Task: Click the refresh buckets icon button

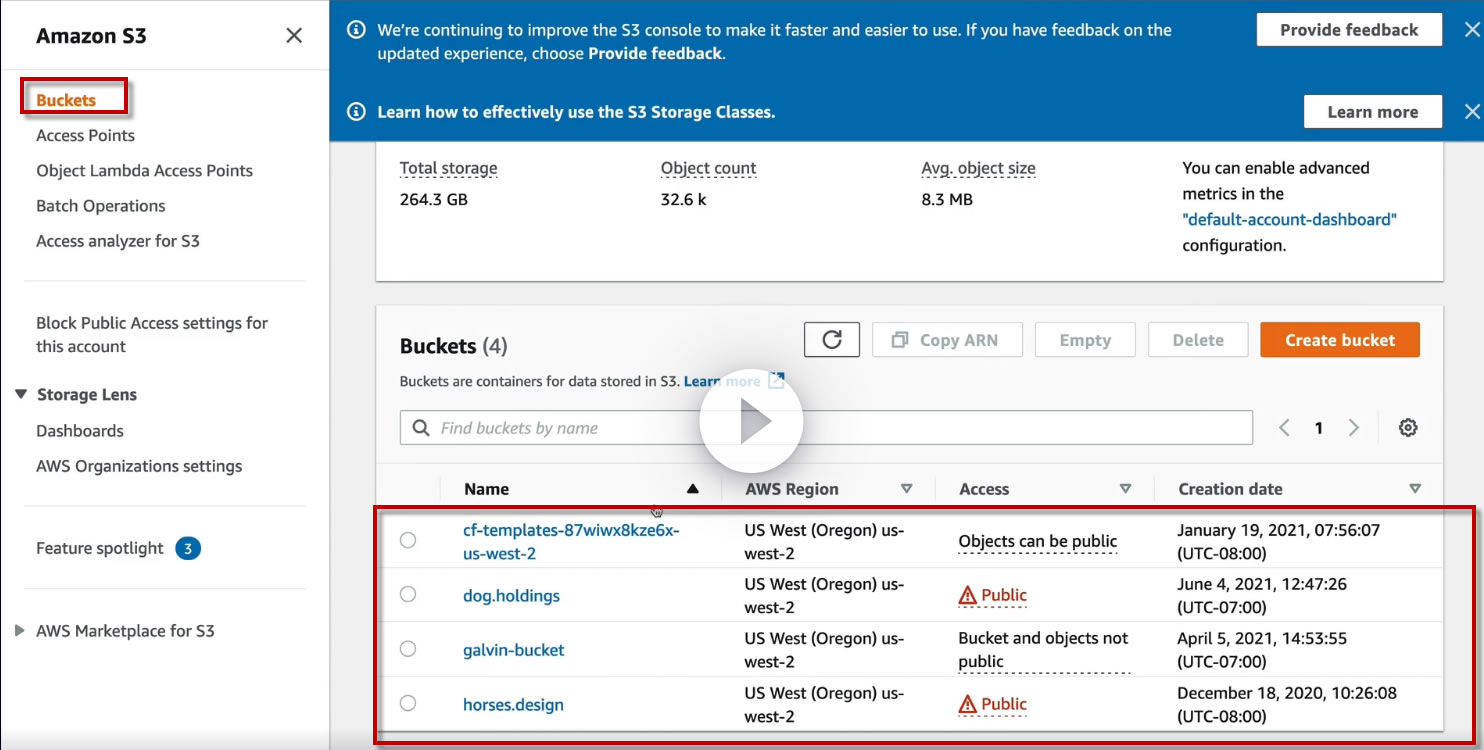Action: point(831,340)
